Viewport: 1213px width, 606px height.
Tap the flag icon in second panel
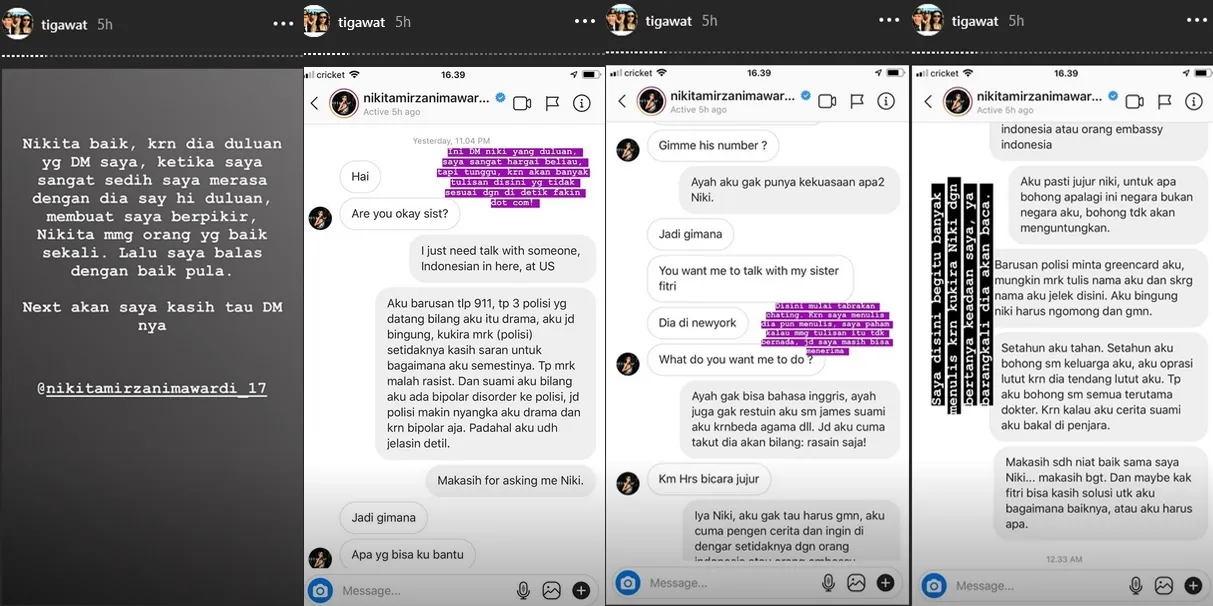(552, 103)
